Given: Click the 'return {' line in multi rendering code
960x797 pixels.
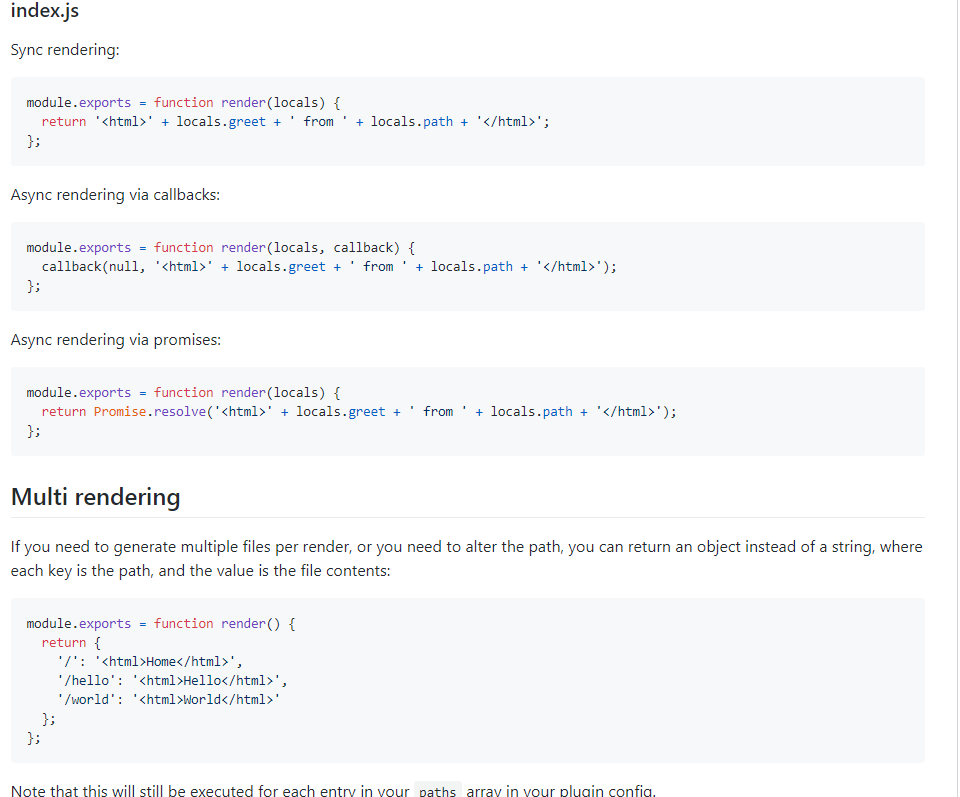Looking at the screenshot, I should click(x=71, y=643).
